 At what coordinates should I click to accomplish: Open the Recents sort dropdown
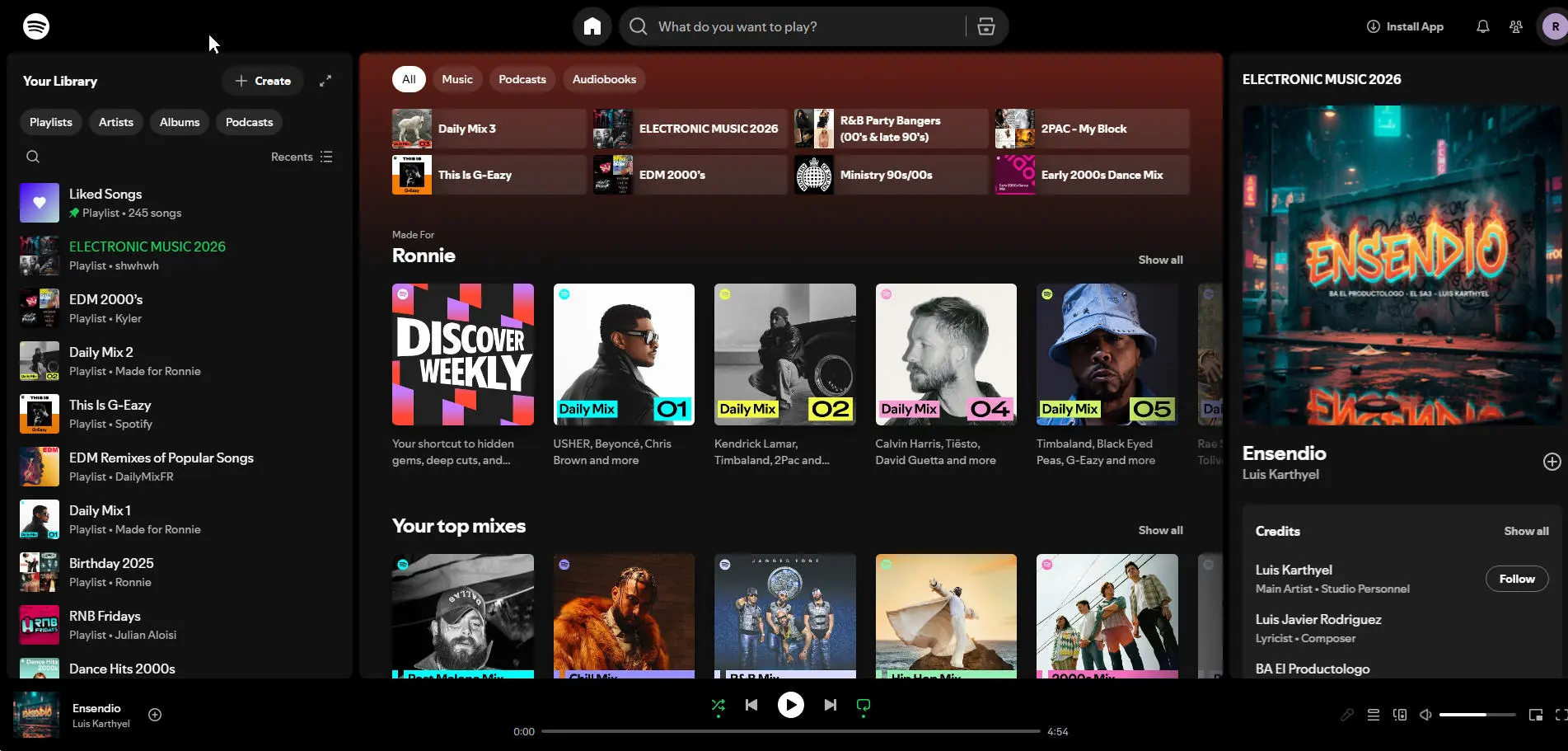tap(302, 157)
